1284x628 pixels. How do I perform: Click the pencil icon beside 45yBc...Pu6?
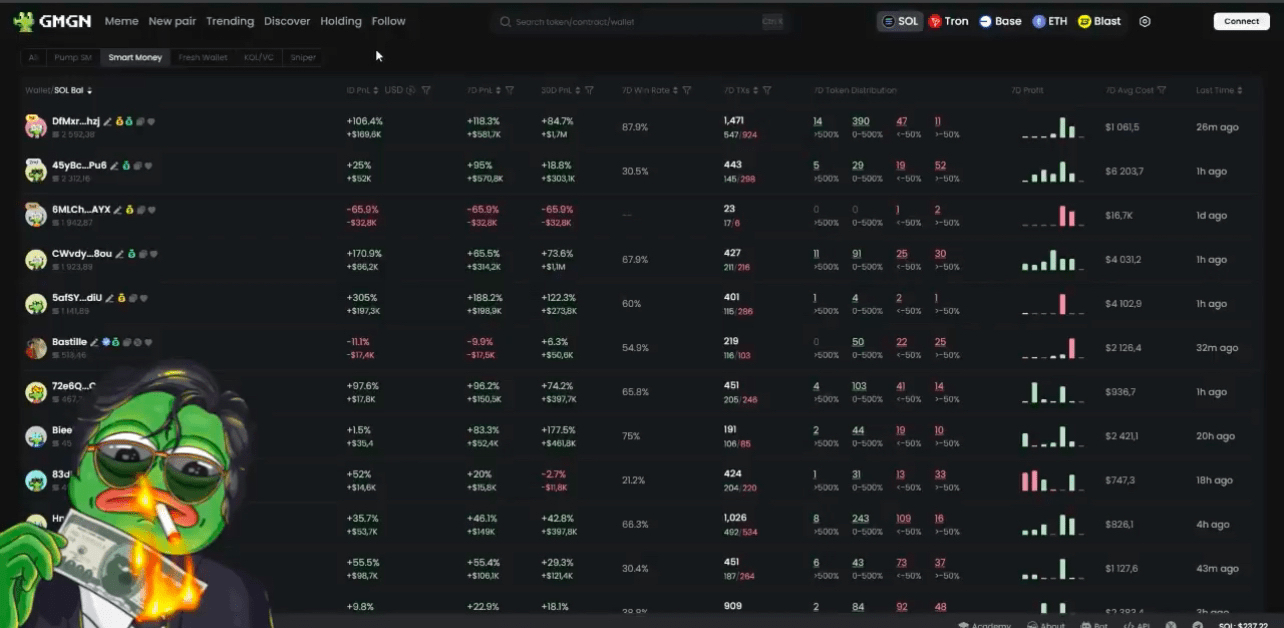(114, 165)
